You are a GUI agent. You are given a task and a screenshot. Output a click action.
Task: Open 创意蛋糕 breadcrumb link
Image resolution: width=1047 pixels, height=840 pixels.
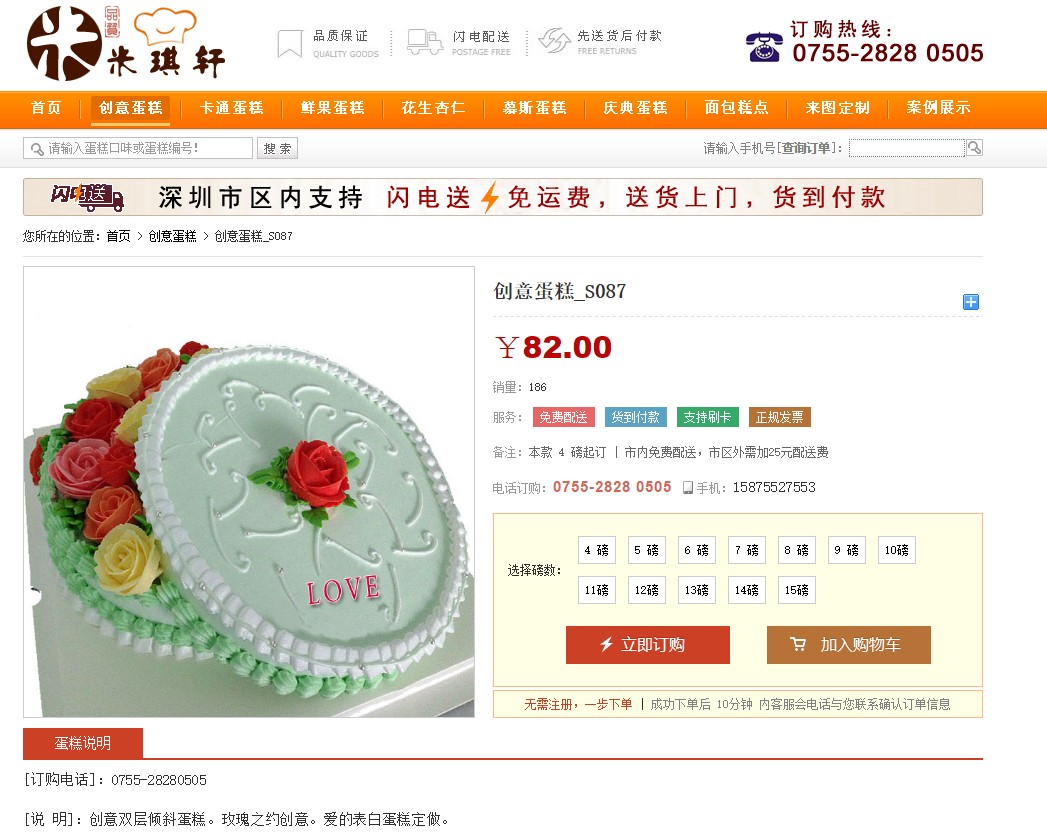click(172, 236)
